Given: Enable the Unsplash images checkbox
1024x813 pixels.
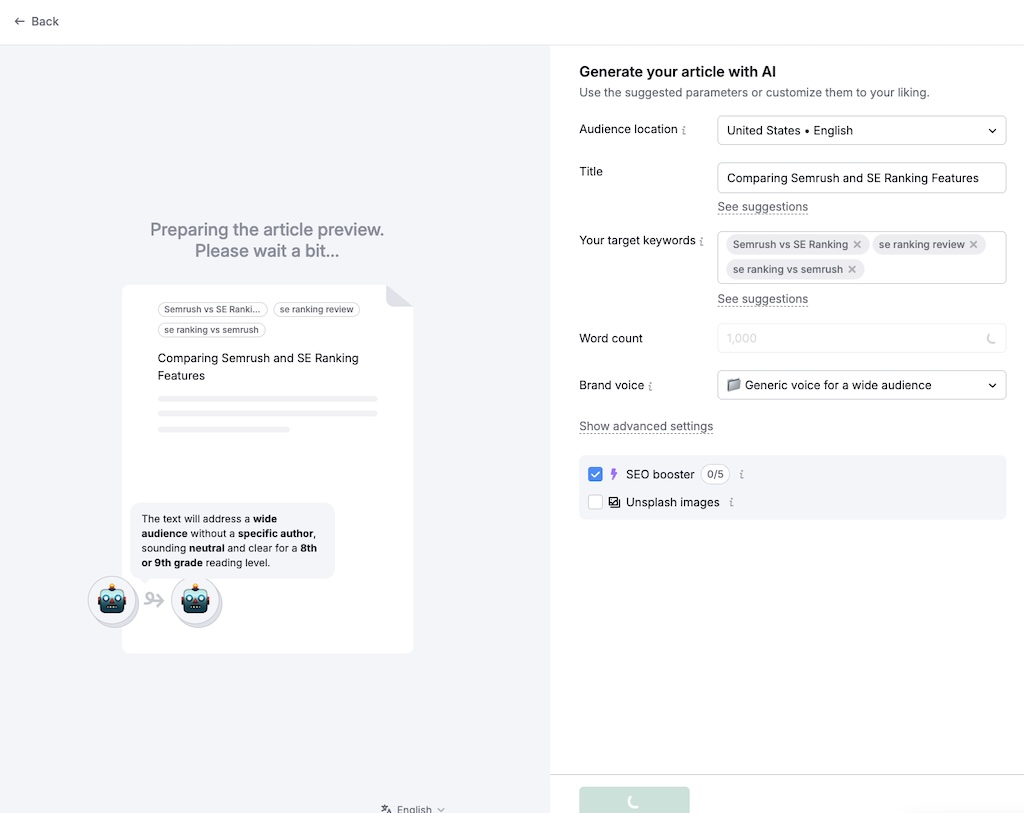Looking at the screenshot, I should [x=595, y=502].
